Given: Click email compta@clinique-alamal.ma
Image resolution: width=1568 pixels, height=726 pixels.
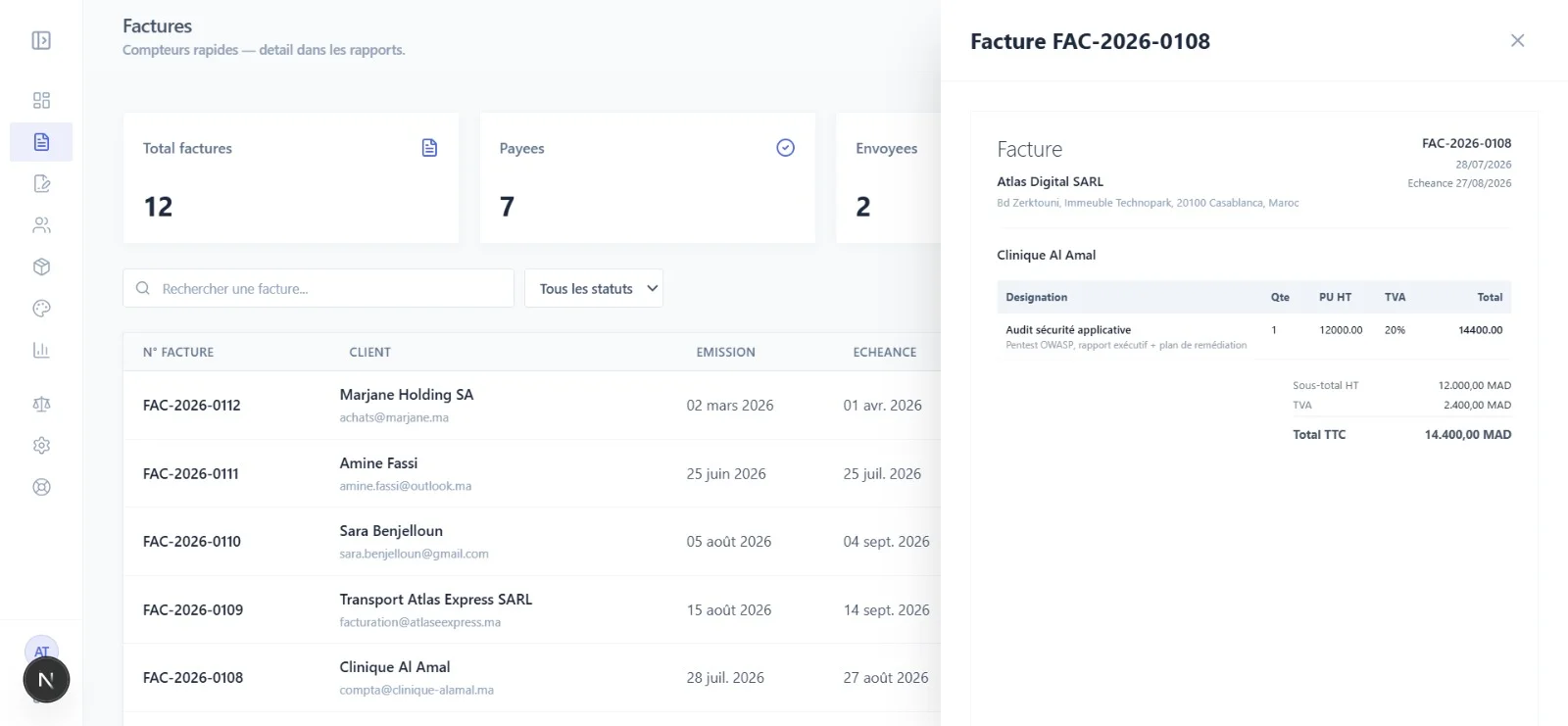Looking at the screenshot, I should (416, 690).
